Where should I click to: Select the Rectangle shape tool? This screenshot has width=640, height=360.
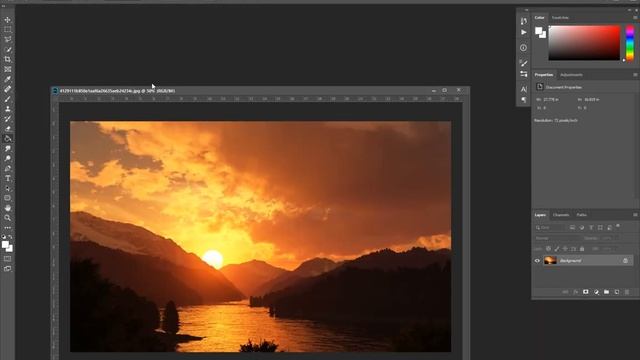(x=7, y=198)
